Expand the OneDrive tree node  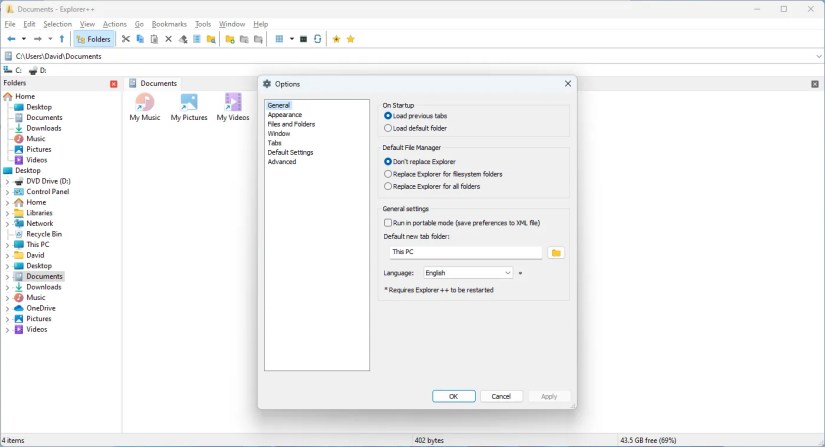pyautogui.click(x=7, y=308)
